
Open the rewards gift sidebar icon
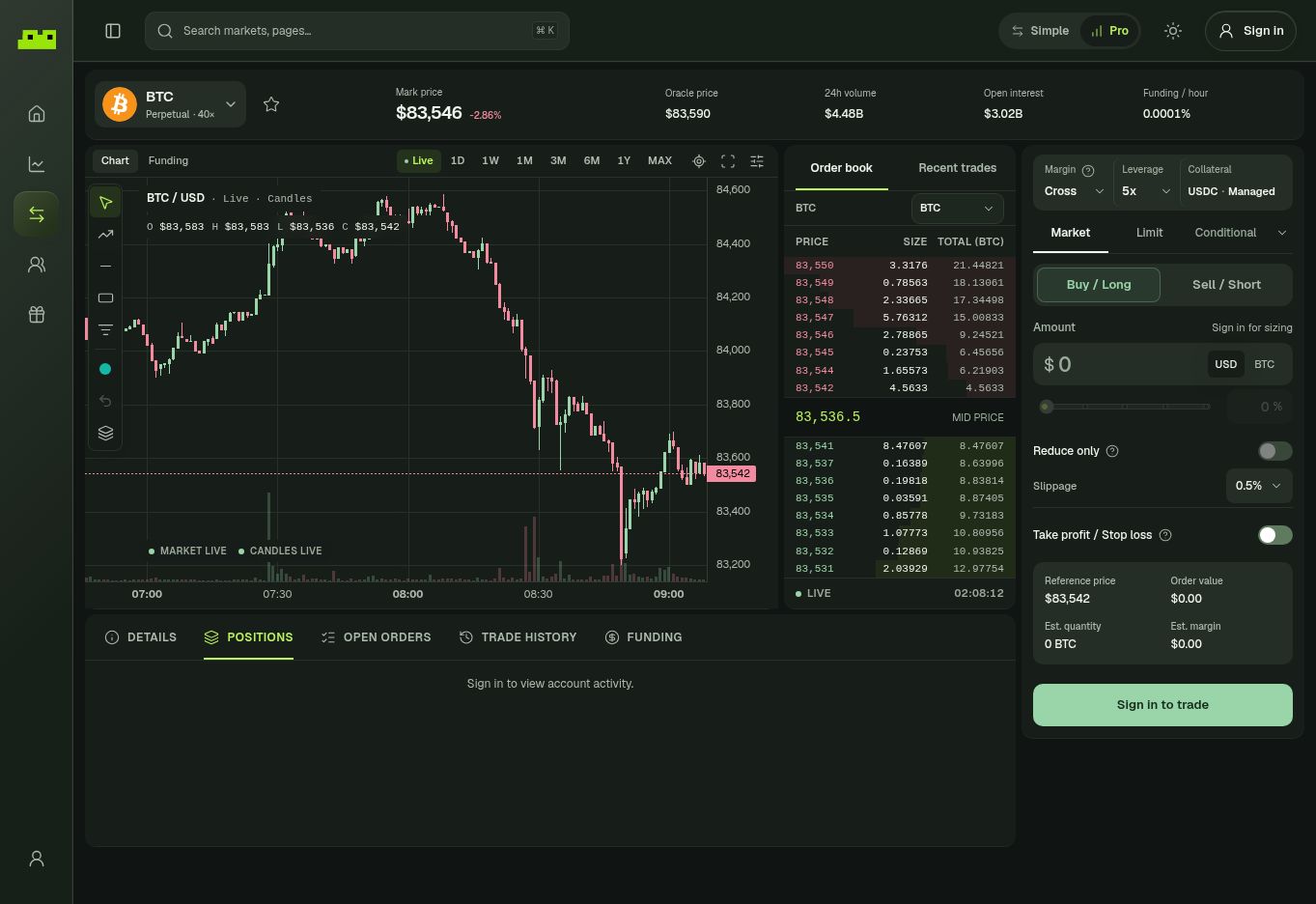[x=37, y=315]
